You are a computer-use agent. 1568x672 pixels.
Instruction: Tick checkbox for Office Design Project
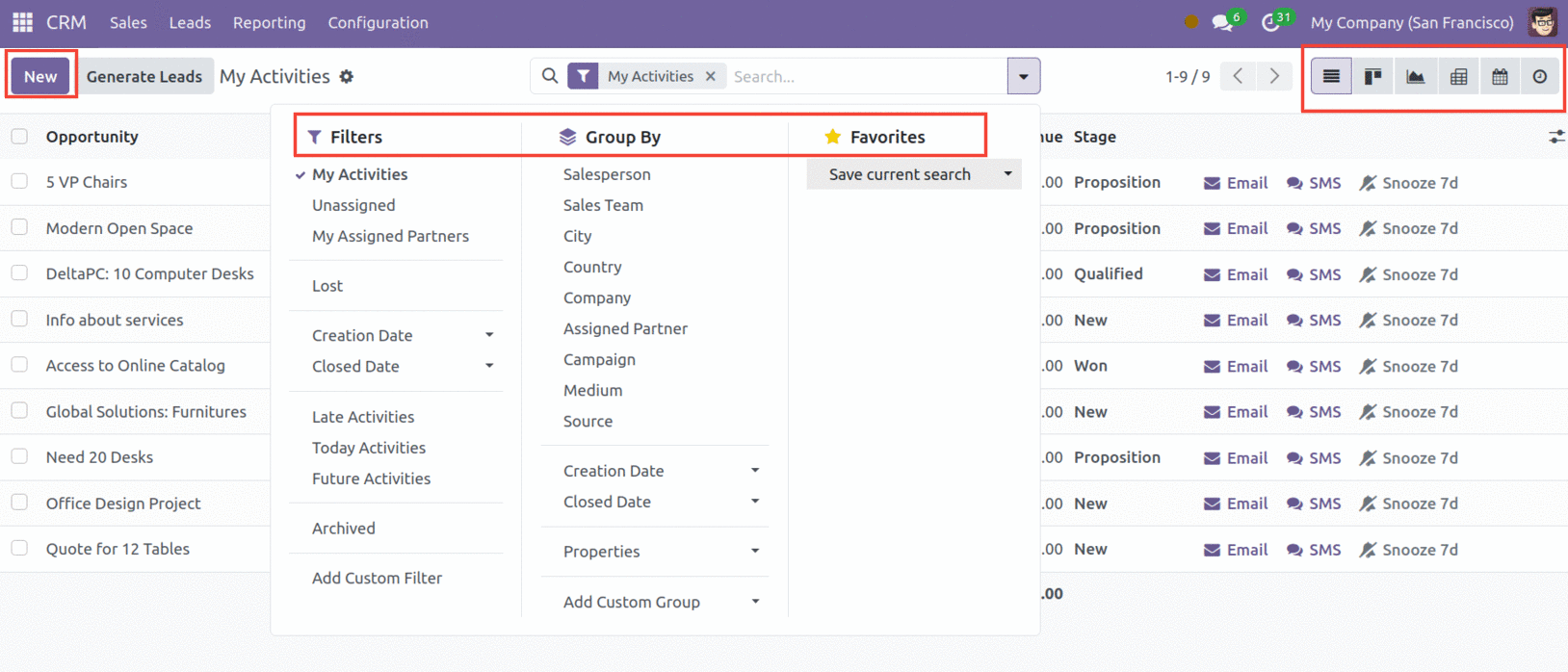click(19, 502)
